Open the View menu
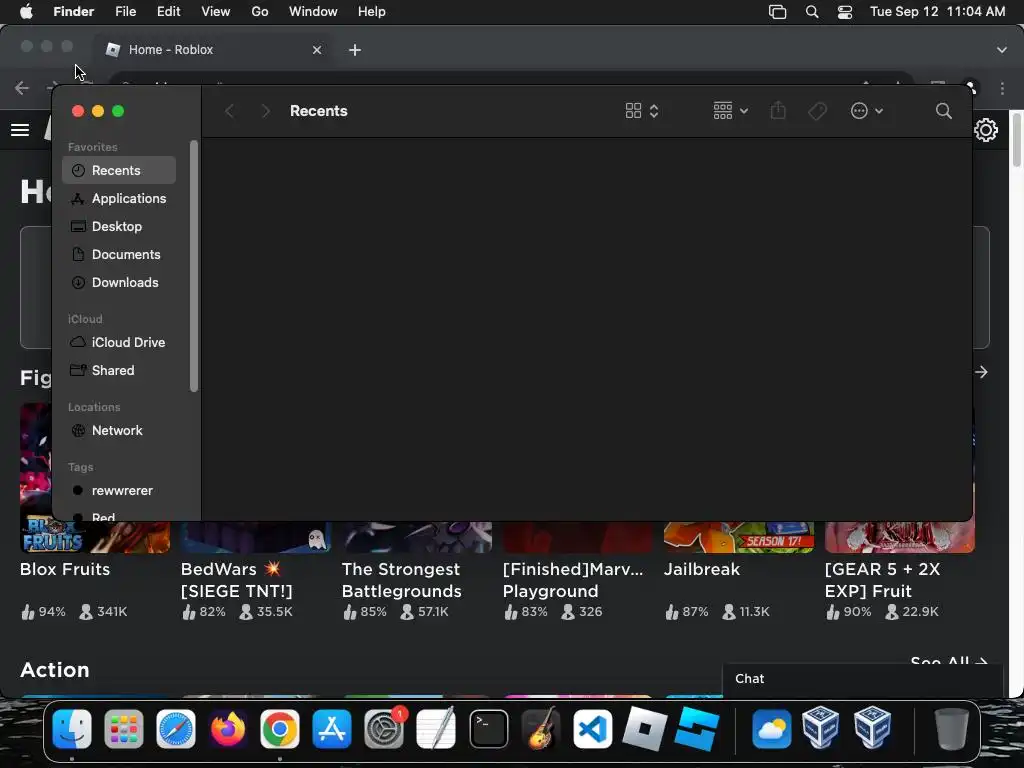Image resolution: width=1024 pixels, height=768 pixels. click(x=216, y=12)
